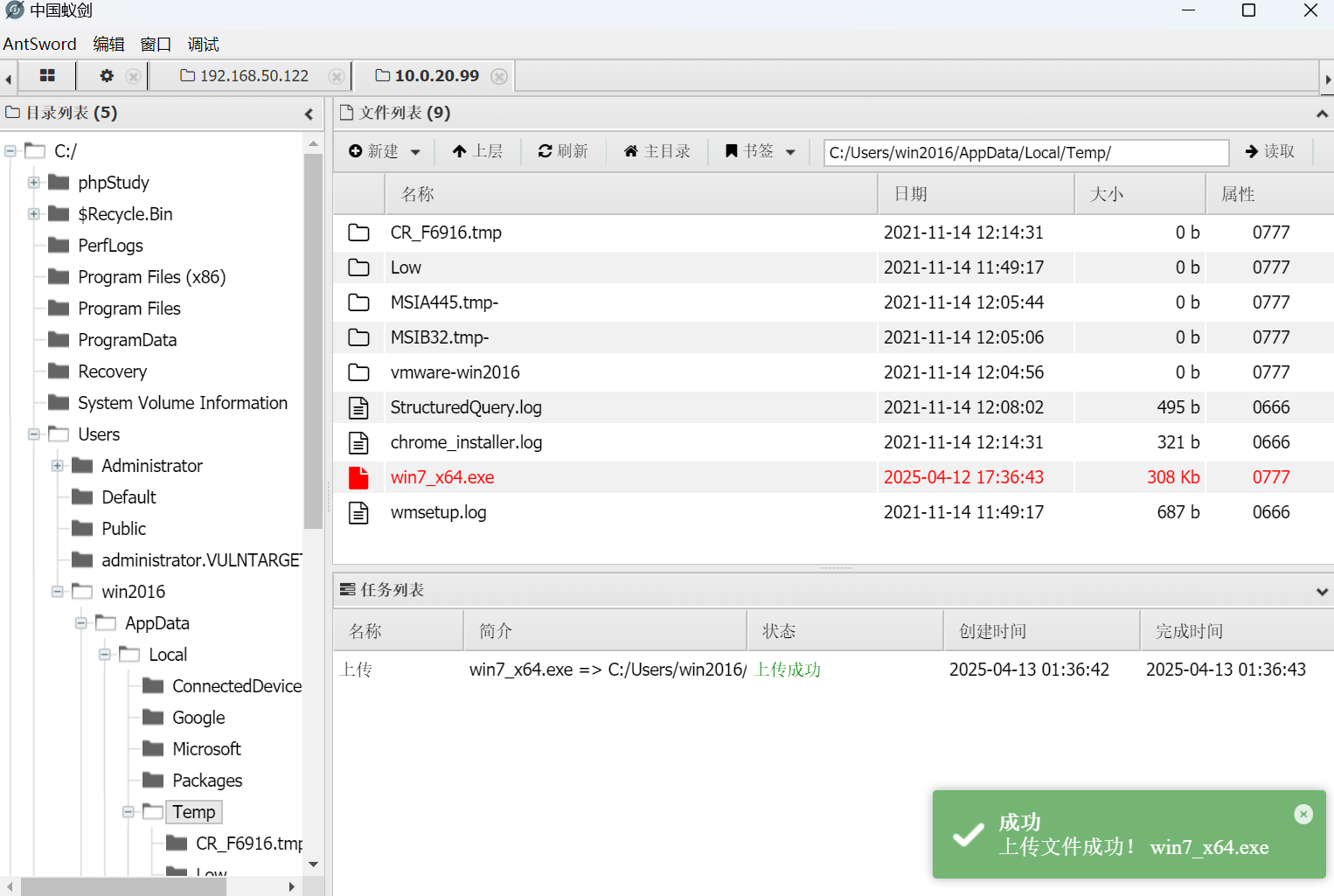Click the MSIA445.tmp- folder icon
Viewport: 1334px width, 896px height.
(x=358, y=302)
